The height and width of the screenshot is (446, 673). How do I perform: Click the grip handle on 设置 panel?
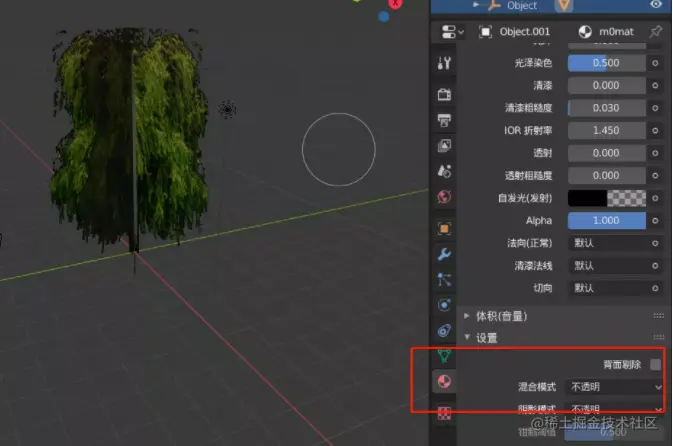coord(658,337)
